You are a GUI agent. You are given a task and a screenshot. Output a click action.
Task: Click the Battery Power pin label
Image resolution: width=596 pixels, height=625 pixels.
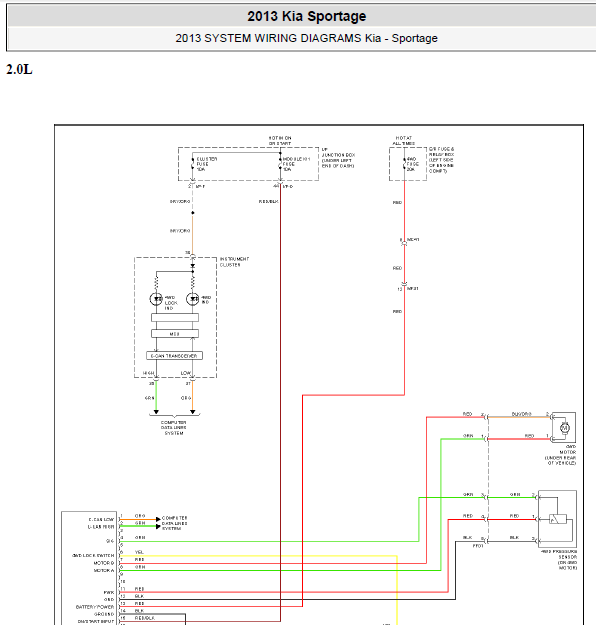[95, 607]
